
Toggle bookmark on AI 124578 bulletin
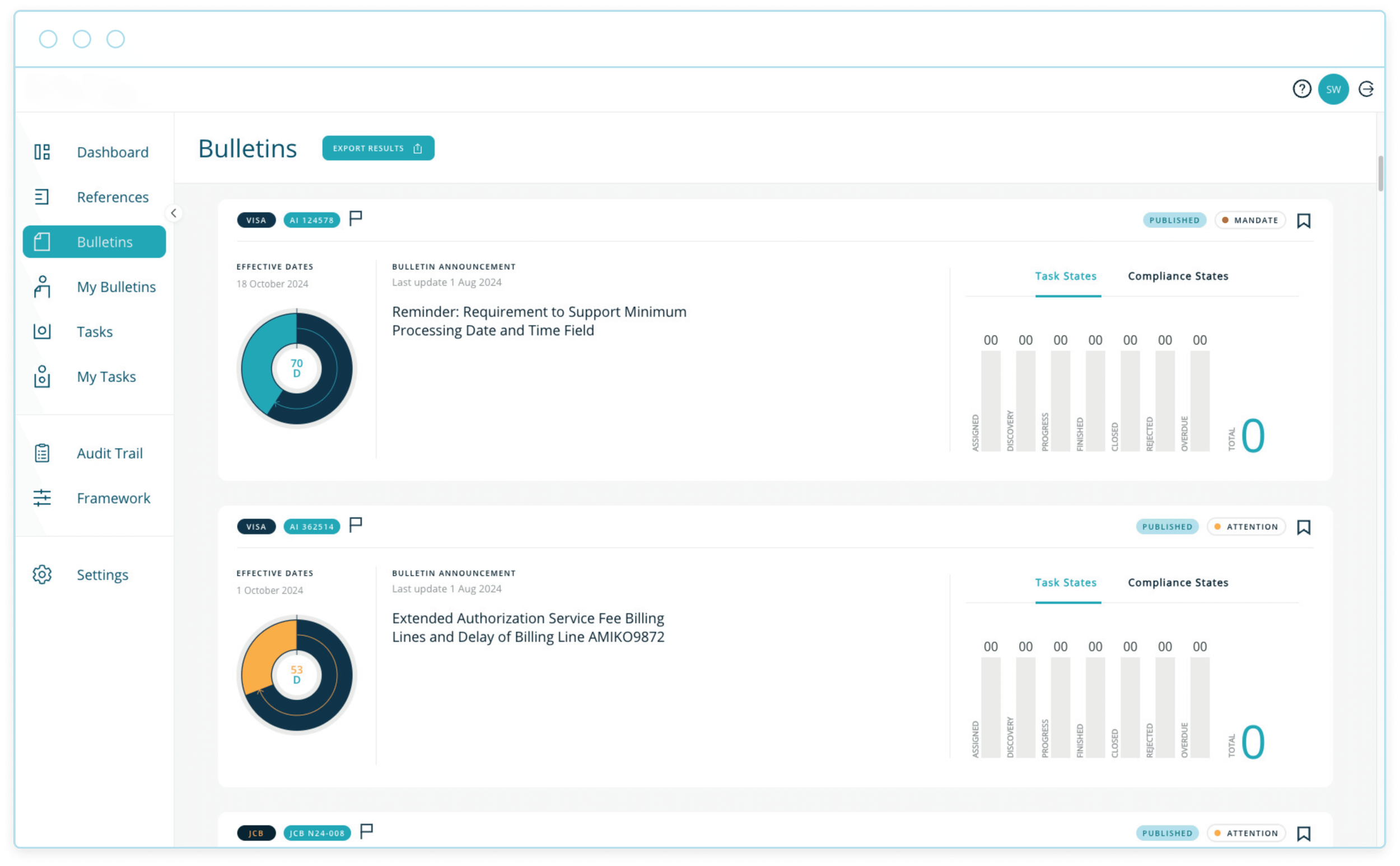[1304, 221]
